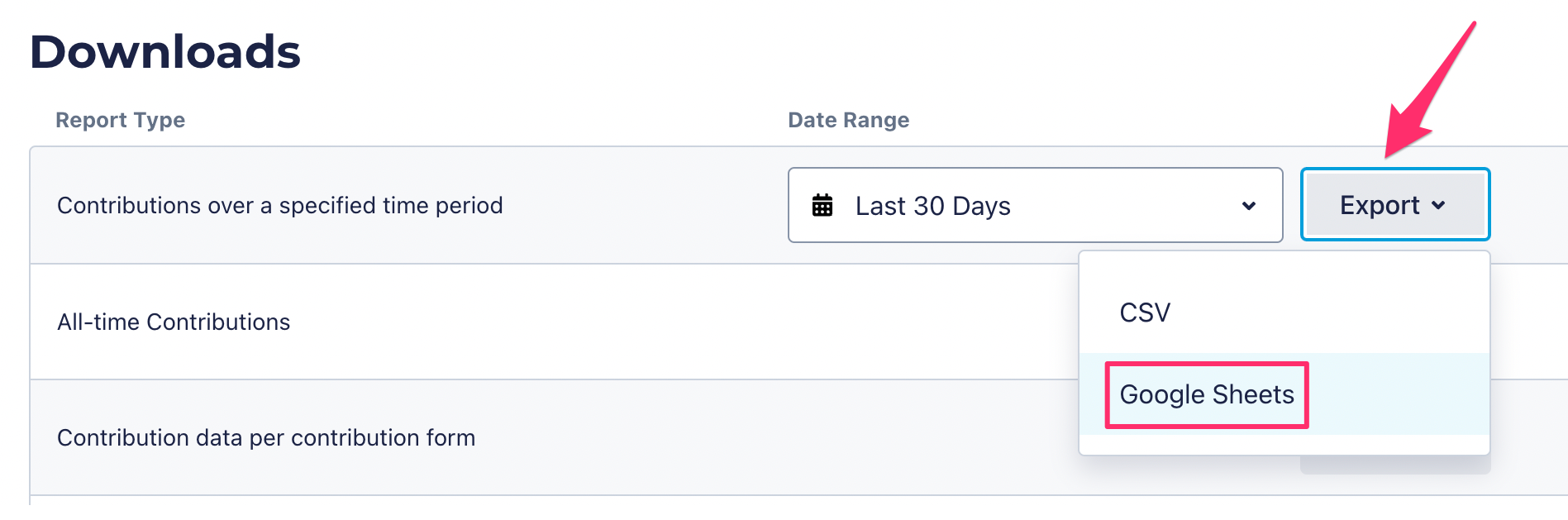
Task: Click empty area right of Google Sheets option
Action: point(1397,394)
